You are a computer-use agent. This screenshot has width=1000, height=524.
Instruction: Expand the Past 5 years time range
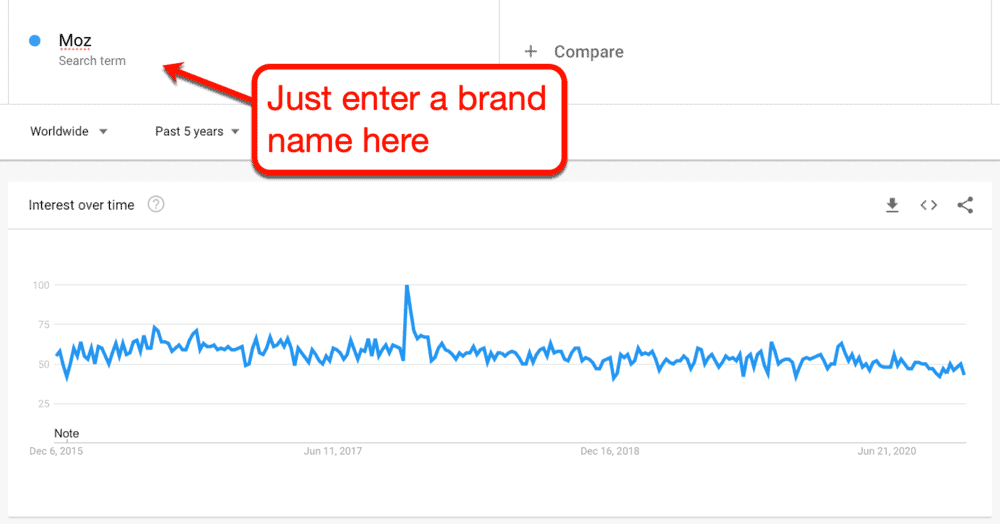point(197,131)
